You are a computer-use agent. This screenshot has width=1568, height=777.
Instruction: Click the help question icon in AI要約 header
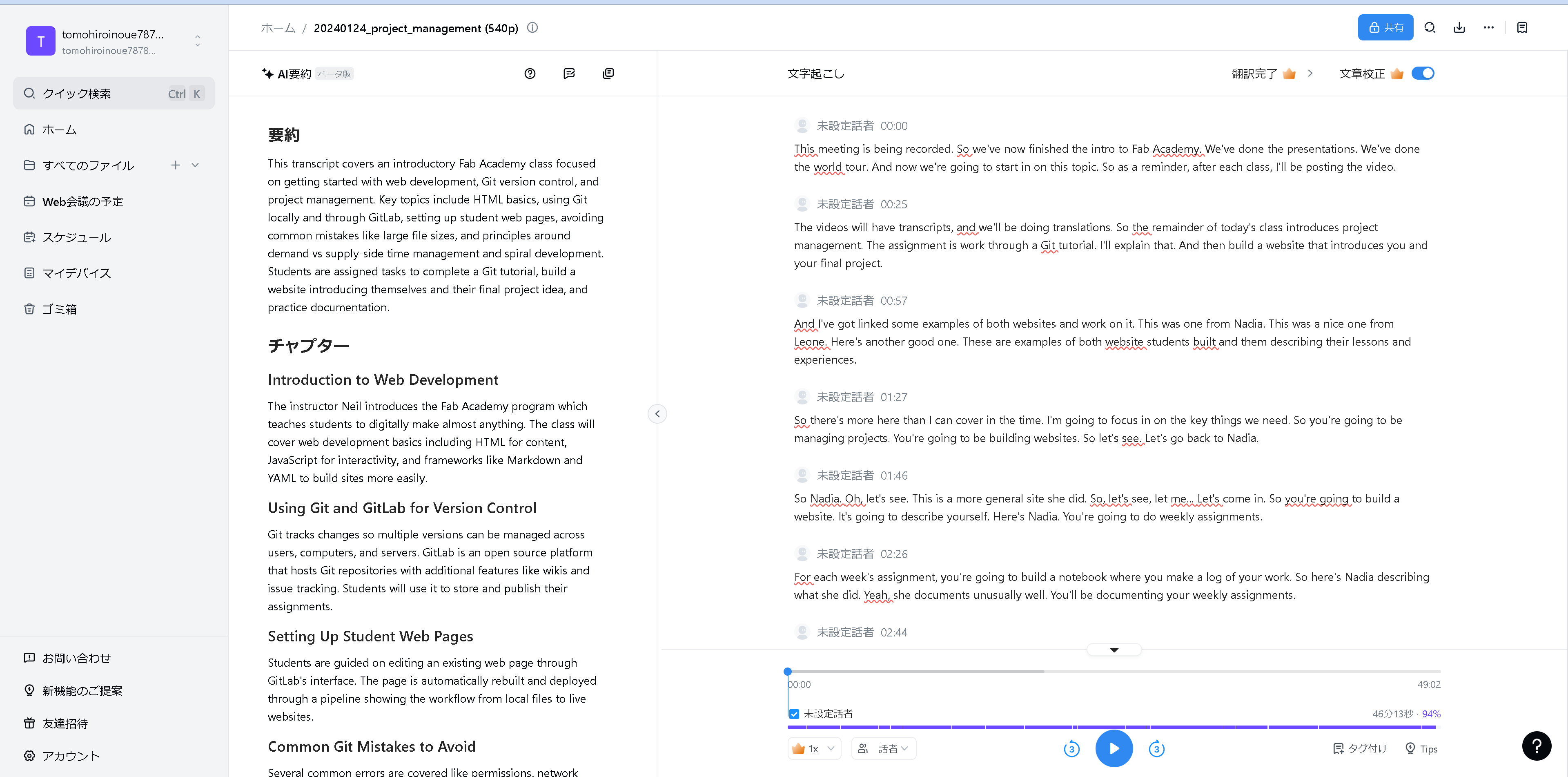click(x=530, y=73)
